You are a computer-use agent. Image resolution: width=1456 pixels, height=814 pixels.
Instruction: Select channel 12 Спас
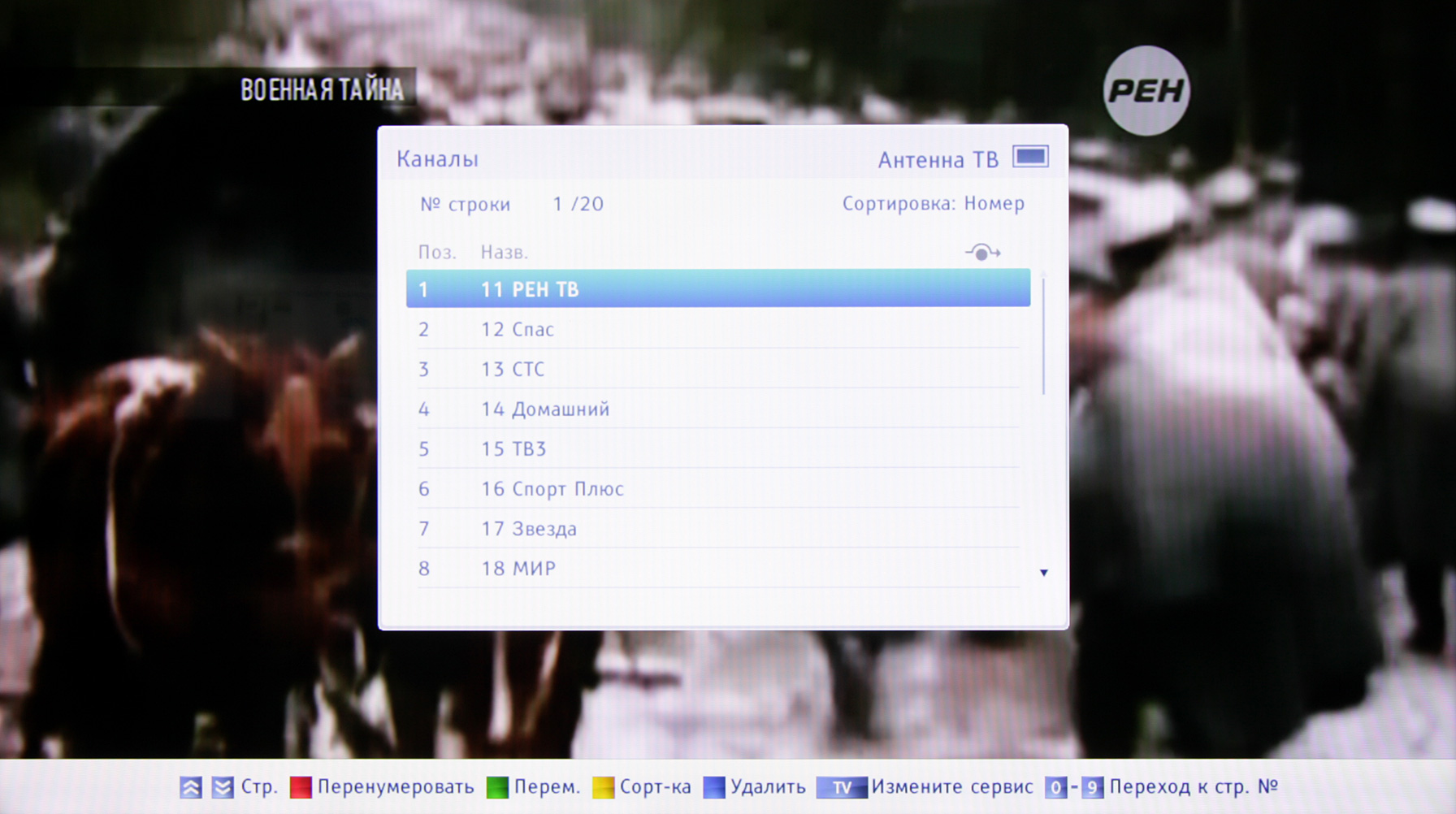coord(718,329)
